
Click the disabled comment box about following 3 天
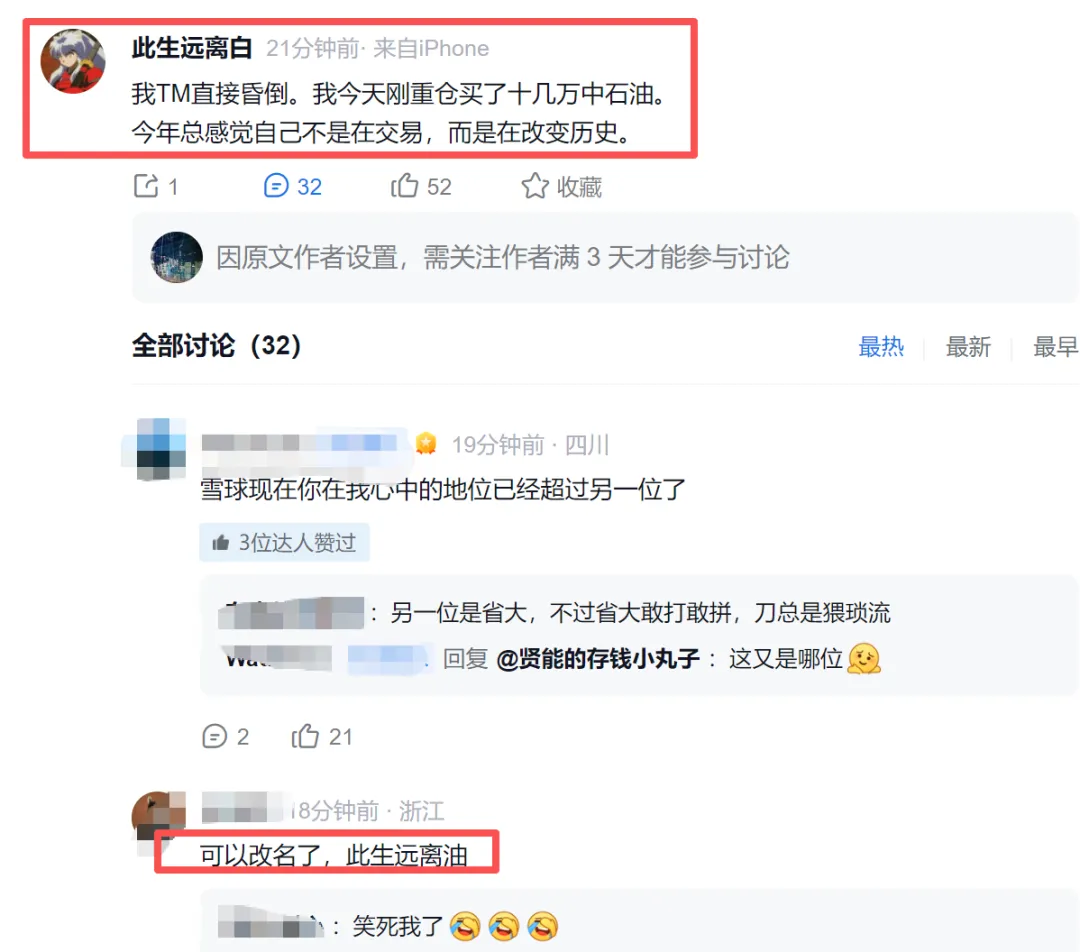[x=605, y=258]
